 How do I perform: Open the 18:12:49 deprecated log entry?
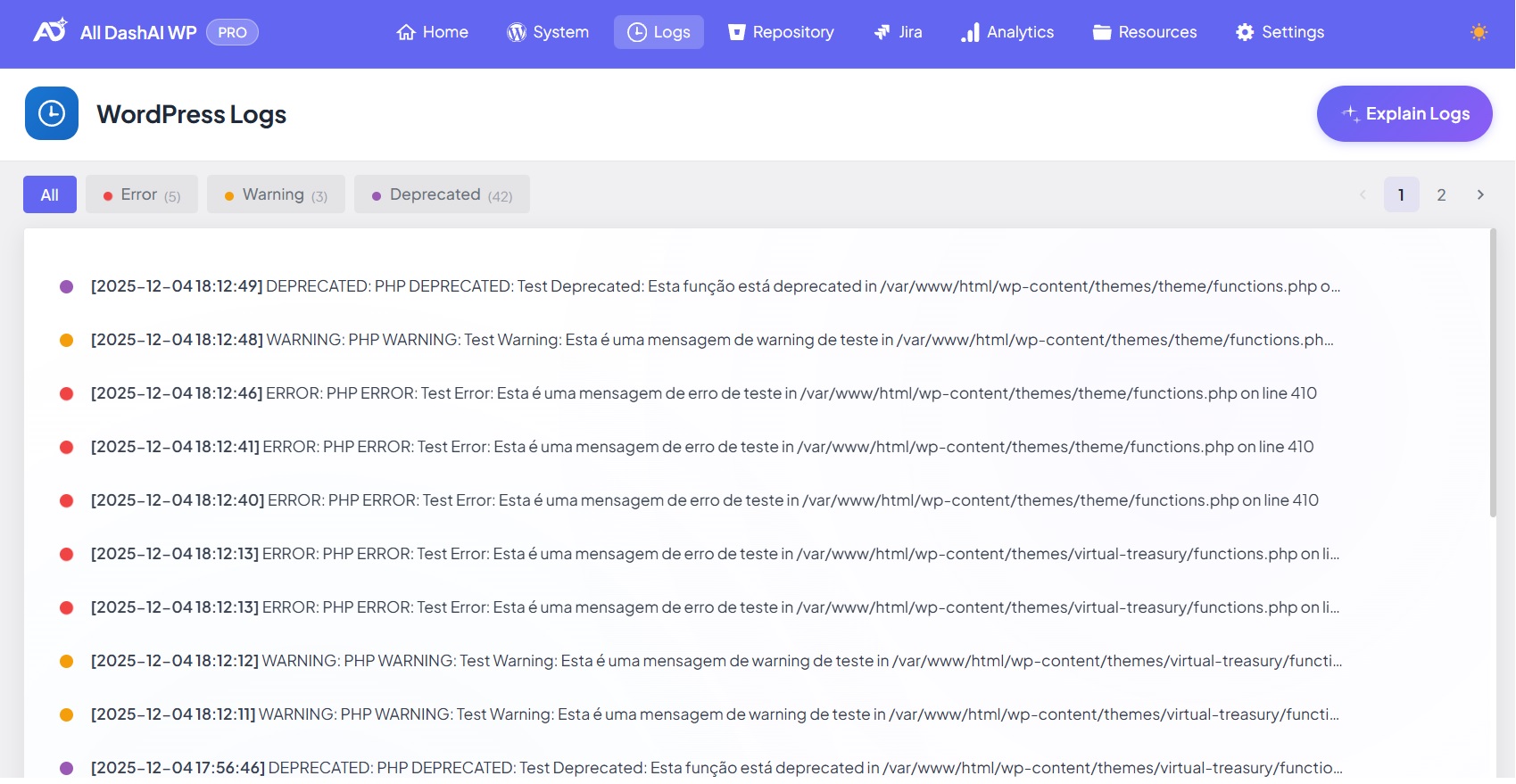click(x=714, y=286)
